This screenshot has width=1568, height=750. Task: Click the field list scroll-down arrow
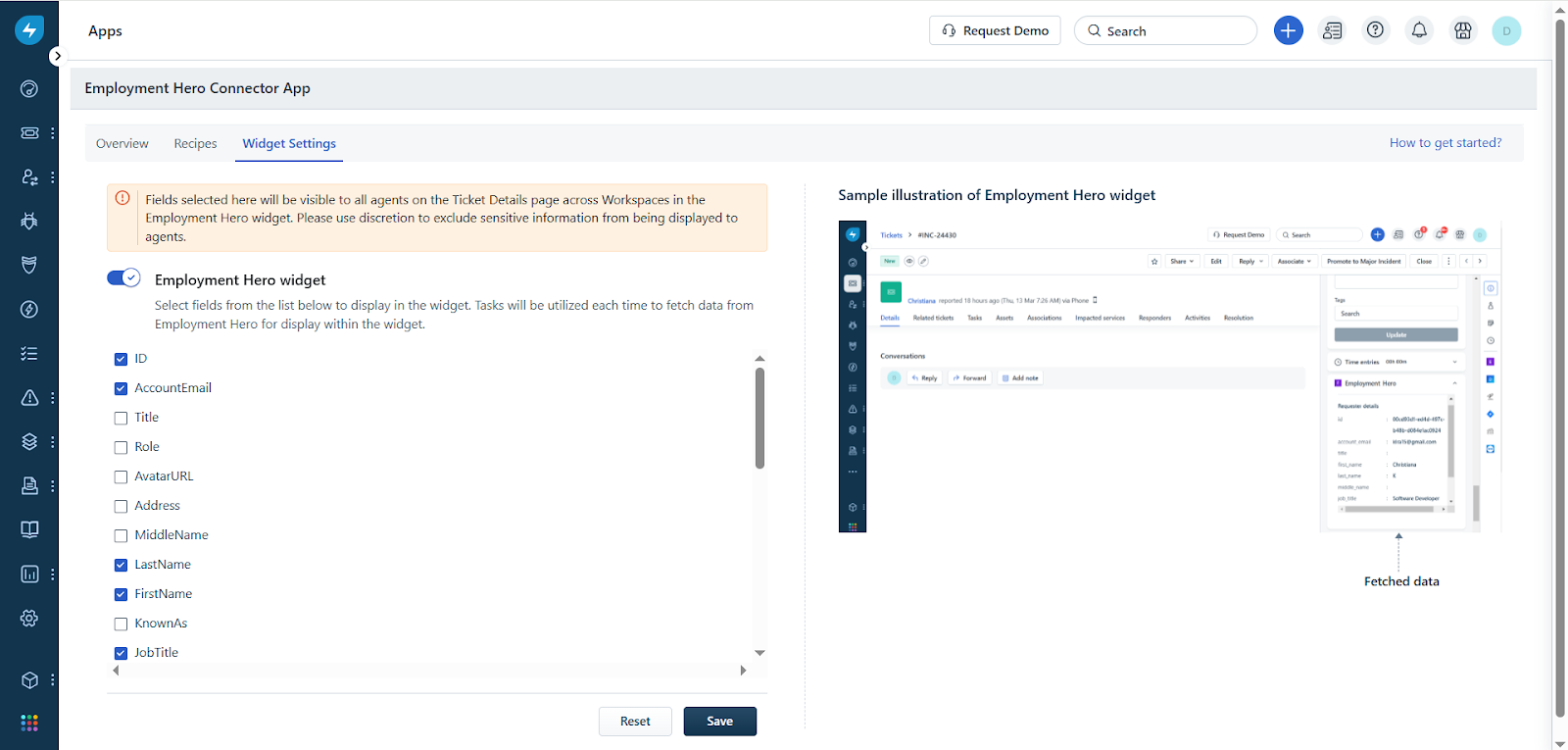(759, 653)
